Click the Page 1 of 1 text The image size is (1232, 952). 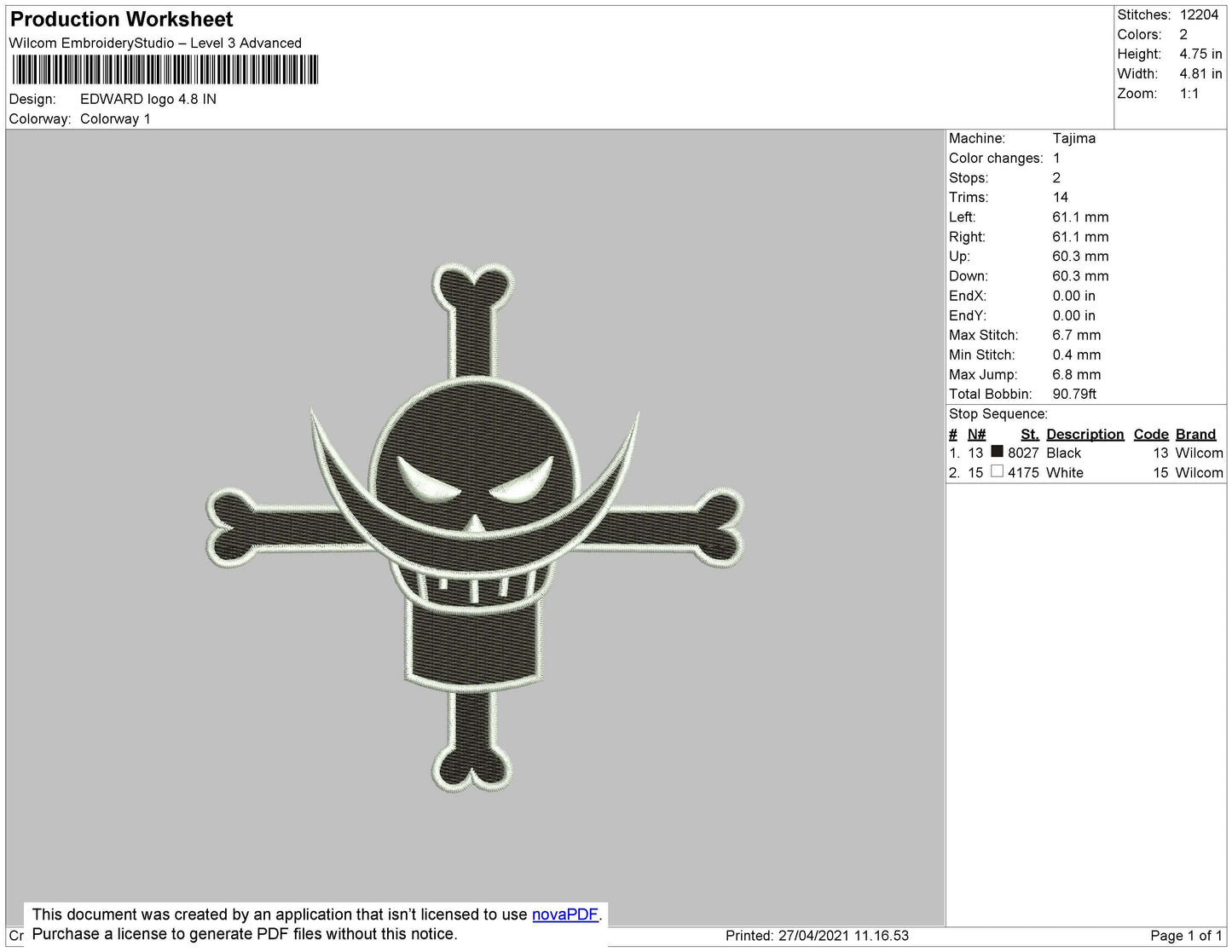click(1186, 935)
